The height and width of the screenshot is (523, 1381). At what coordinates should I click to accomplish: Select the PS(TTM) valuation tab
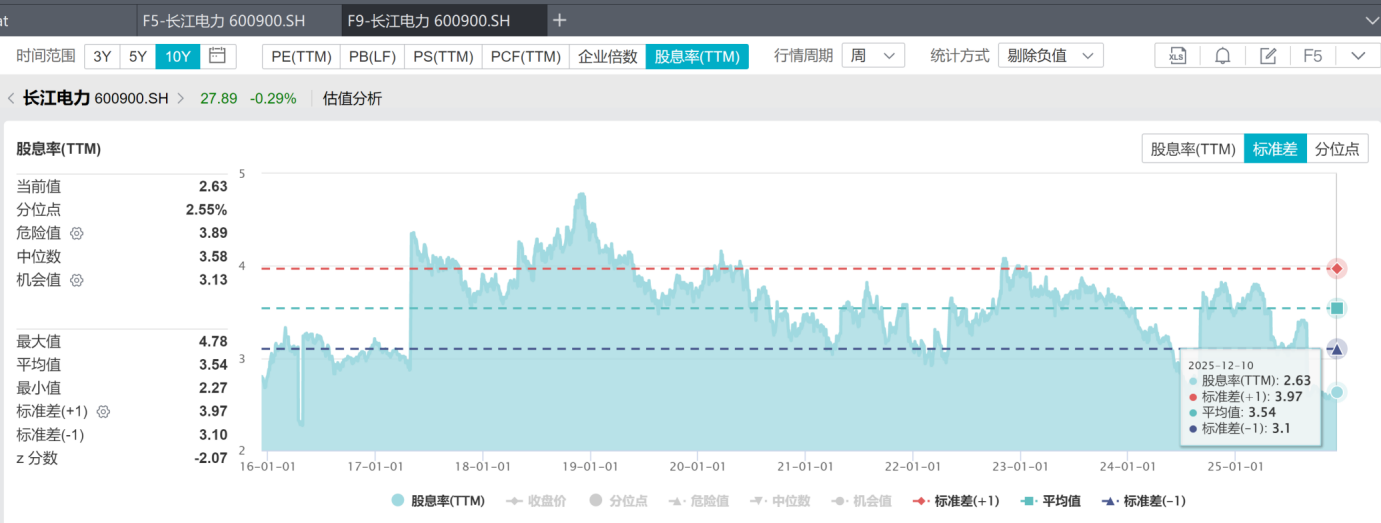pos(443,56)
